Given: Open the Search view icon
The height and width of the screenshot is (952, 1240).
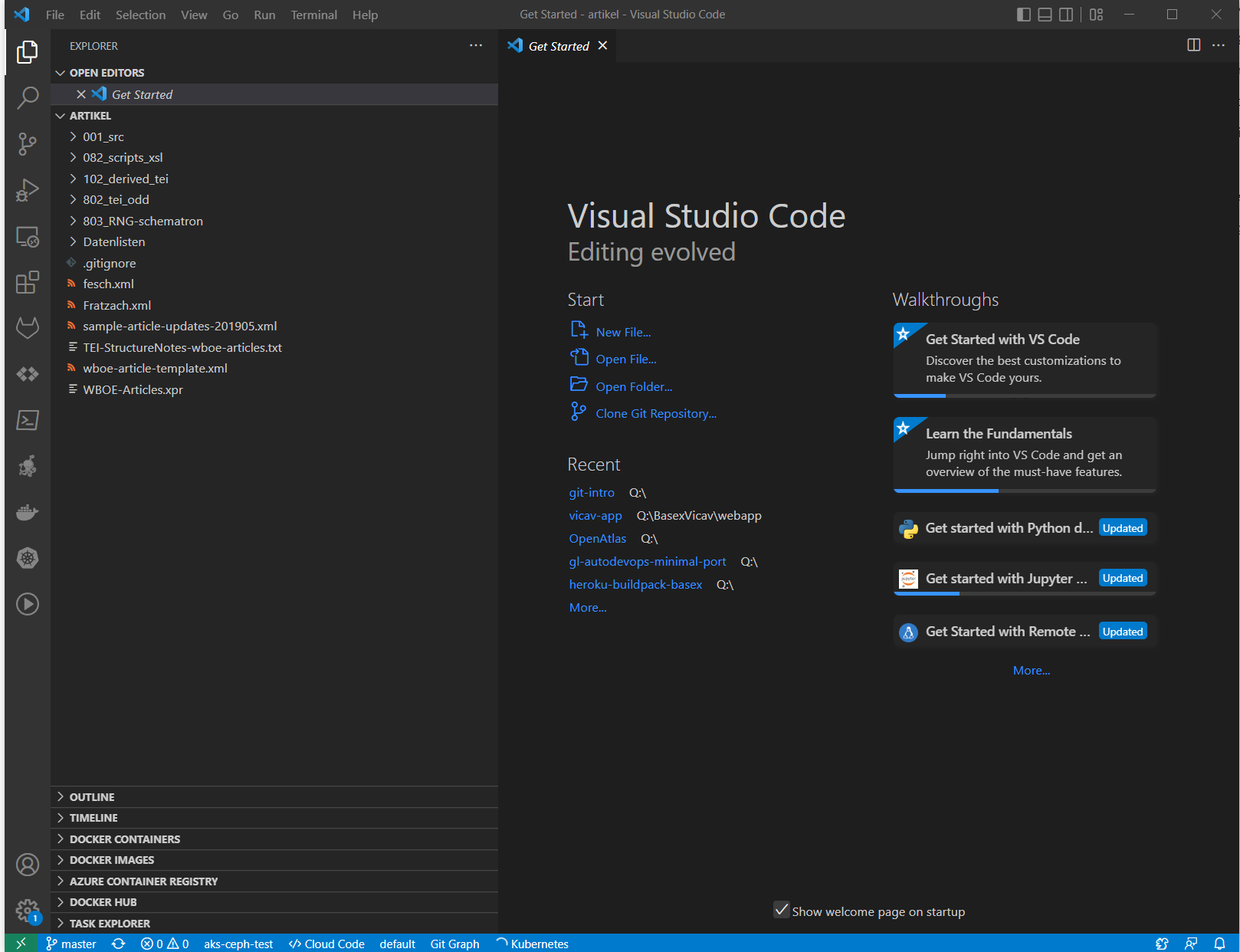Looking at the screenshot, I should (28, 98).
